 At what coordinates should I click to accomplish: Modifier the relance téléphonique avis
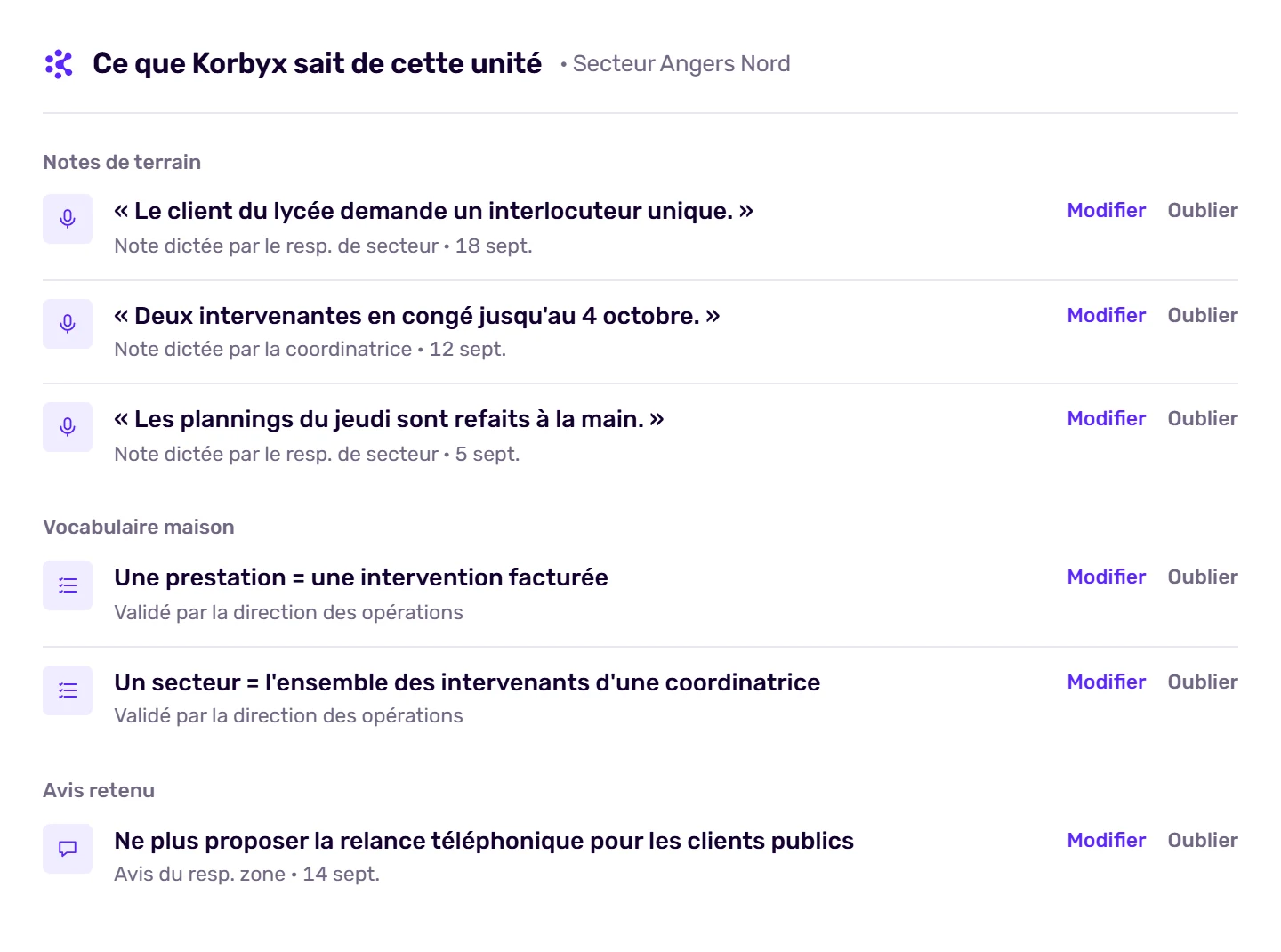point(1107,841)
